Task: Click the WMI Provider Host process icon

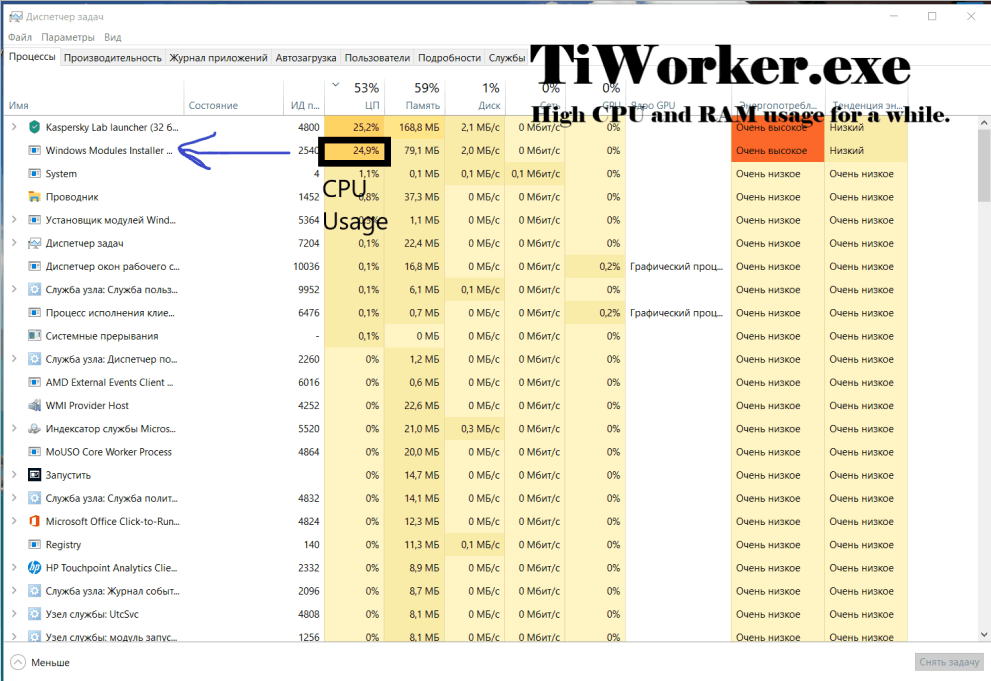Action: click(x=33, y=405)
